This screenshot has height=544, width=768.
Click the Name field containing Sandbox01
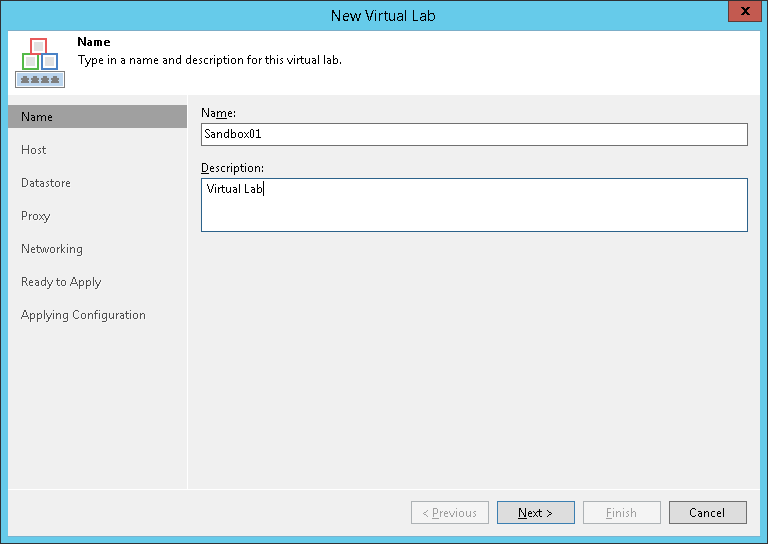click(x=474, y=134)
